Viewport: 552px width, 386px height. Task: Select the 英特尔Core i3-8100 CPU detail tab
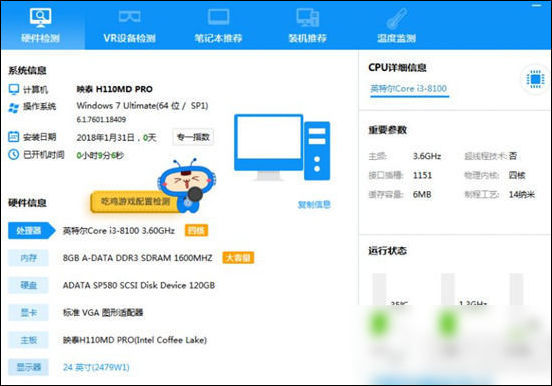409,88
